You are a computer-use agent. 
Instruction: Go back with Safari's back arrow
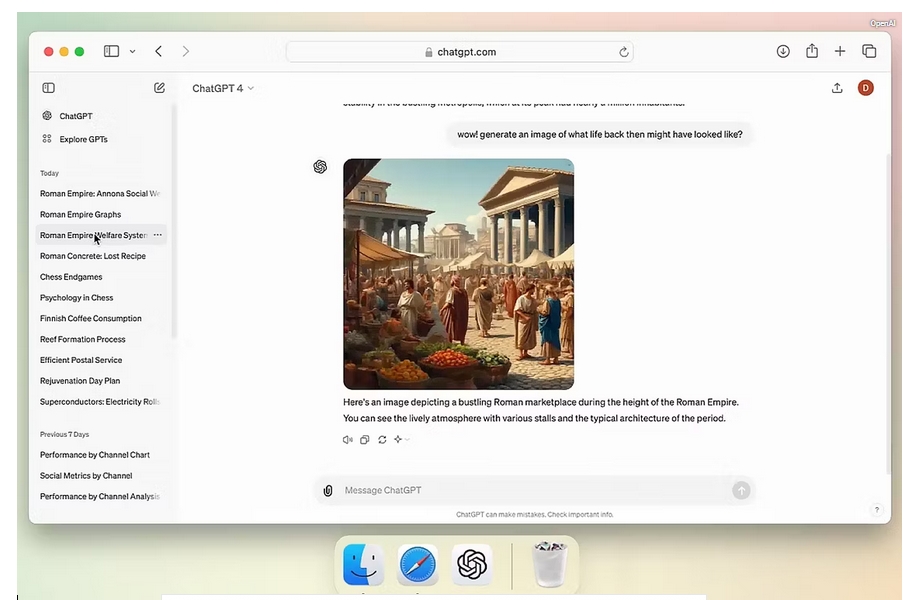(x=158, y=51)
